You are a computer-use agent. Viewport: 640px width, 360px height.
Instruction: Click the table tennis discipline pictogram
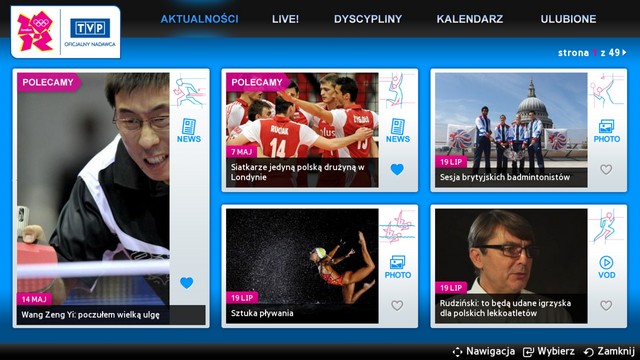click(x=189, y=92)
